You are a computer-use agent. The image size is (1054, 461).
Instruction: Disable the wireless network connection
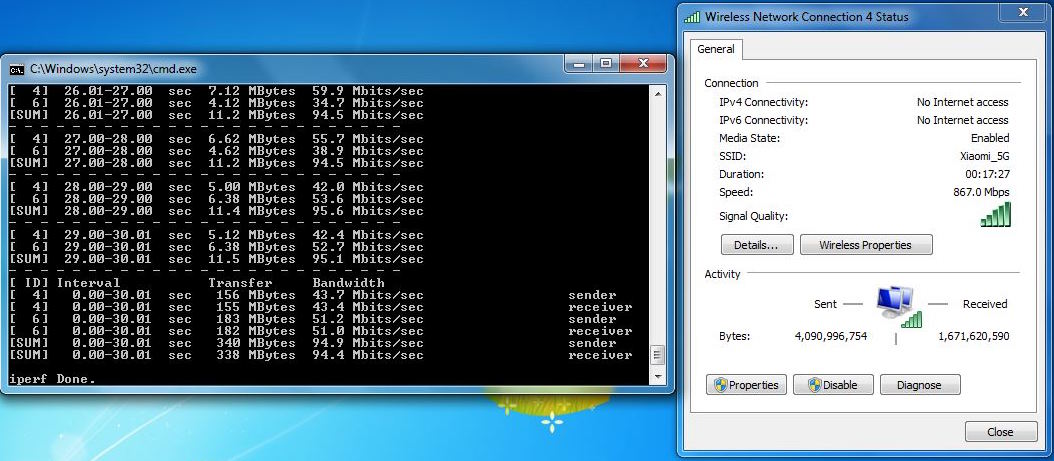[832, 385]
